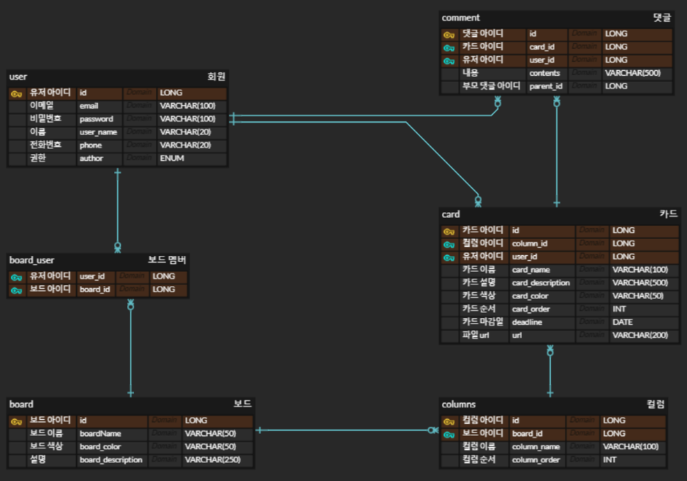687x481 pixels.
Task: Click the 'board_id' column in board_user table
Action: pos(95,290)
